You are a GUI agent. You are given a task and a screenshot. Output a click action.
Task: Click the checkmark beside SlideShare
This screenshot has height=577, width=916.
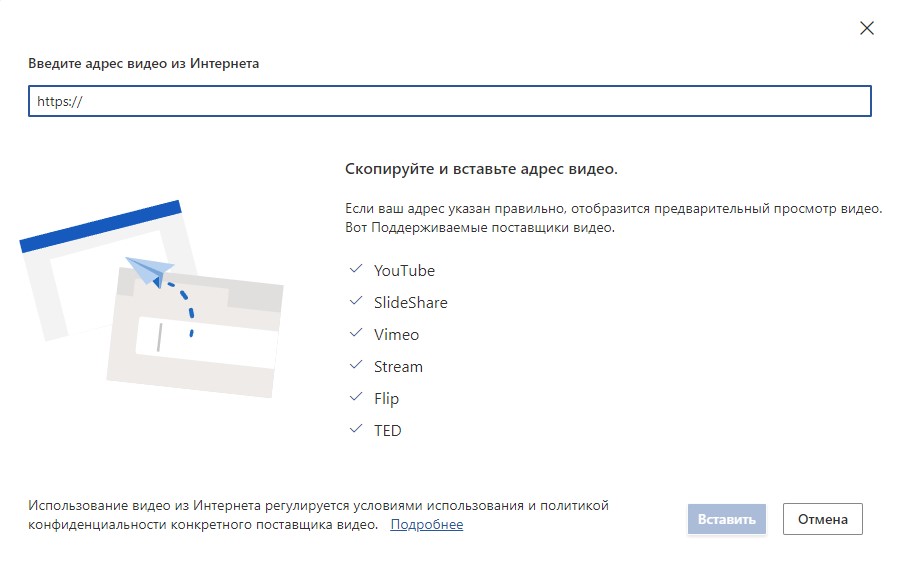tap(356, 302)
